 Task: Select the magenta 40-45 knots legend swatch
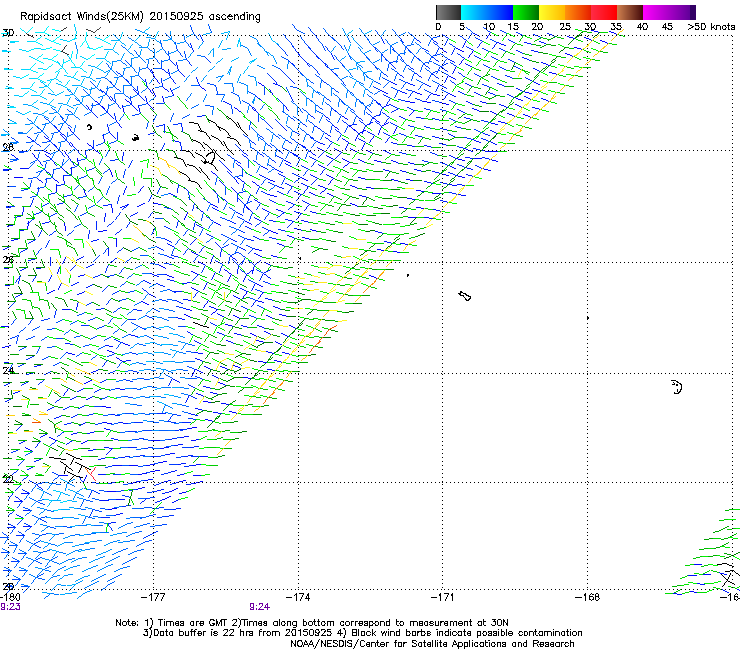[656, 12]
